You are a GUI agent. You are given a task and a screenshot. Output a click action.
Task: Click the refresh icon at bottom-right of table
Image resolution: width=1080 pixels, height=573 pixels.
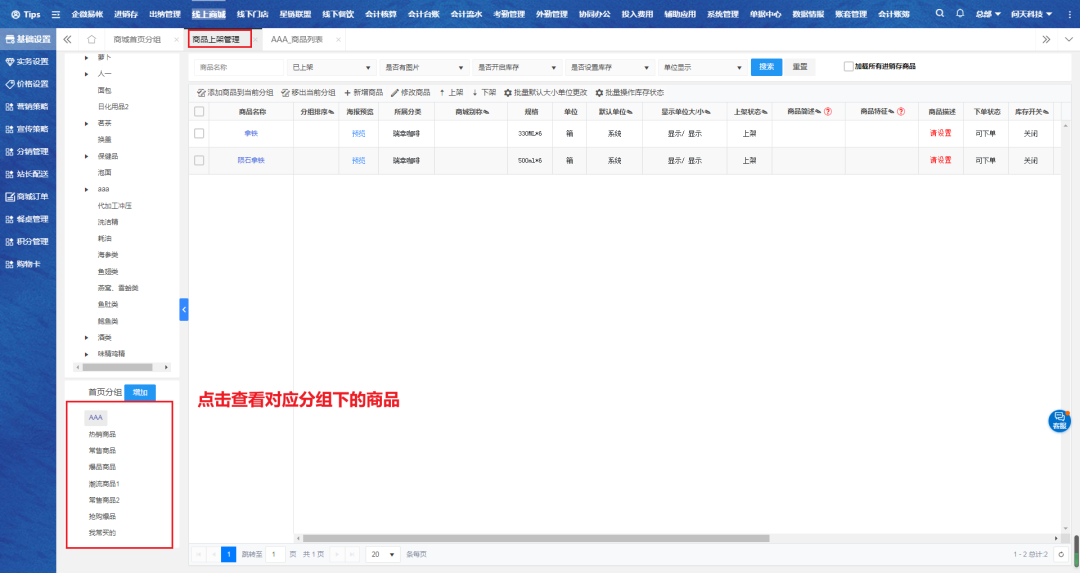1061,553
